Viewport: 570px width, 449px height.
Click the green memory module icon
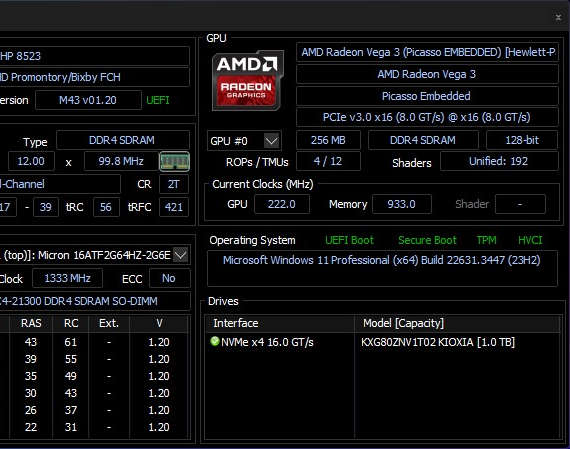174,161
